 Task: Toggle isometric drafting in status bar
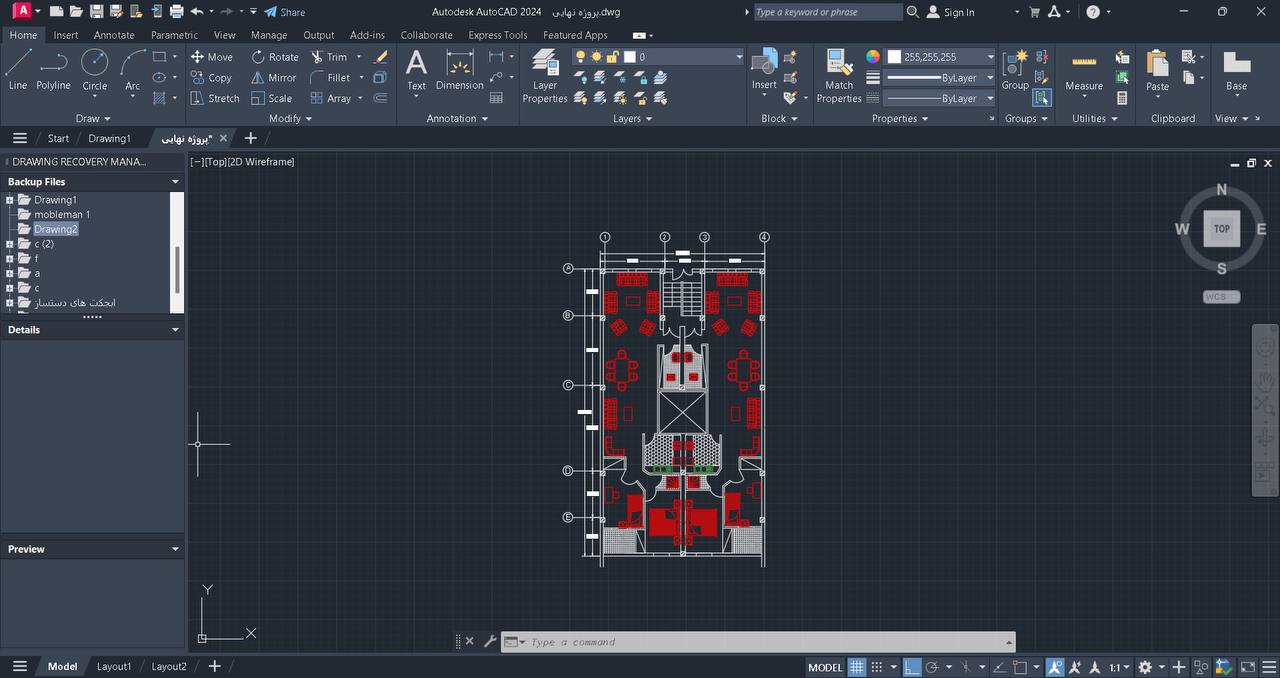(x=965, y=667)
